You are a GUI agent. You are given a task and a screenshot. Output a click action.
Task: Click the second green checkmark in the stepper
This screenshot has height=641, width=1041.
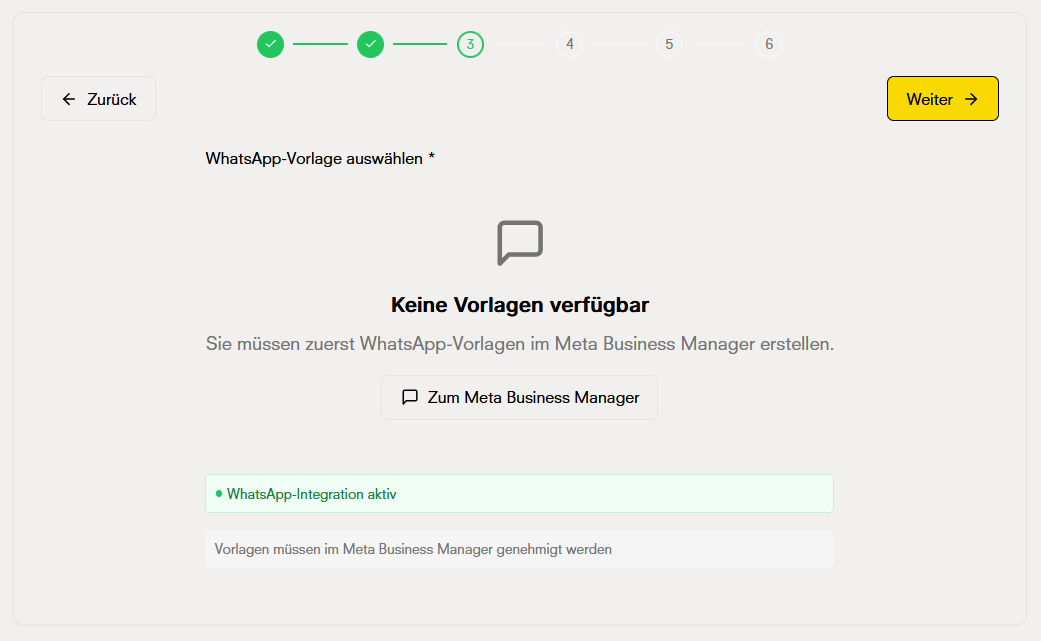click(370, 44)
